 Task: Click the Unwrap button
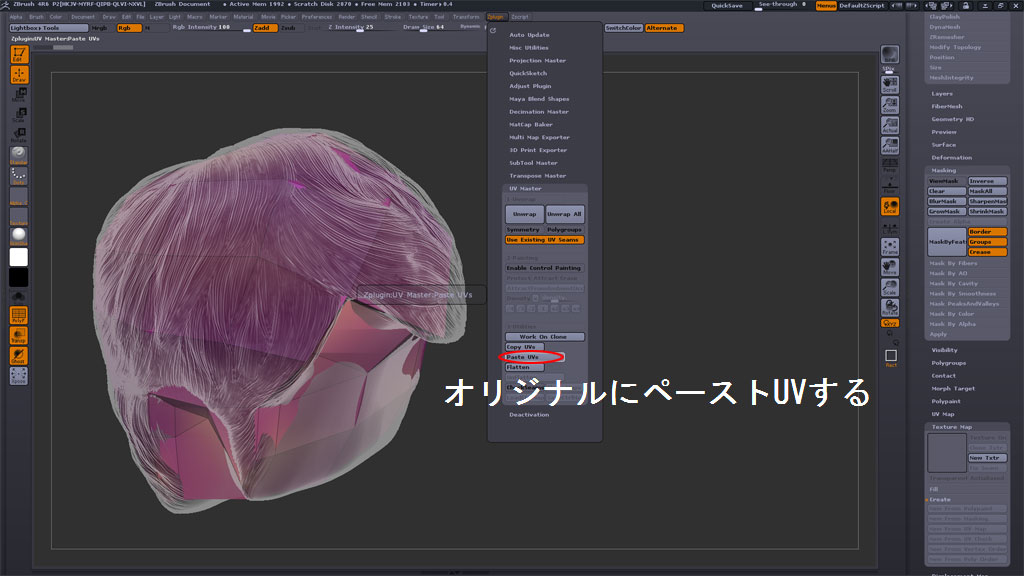click(x=524, y=214)
